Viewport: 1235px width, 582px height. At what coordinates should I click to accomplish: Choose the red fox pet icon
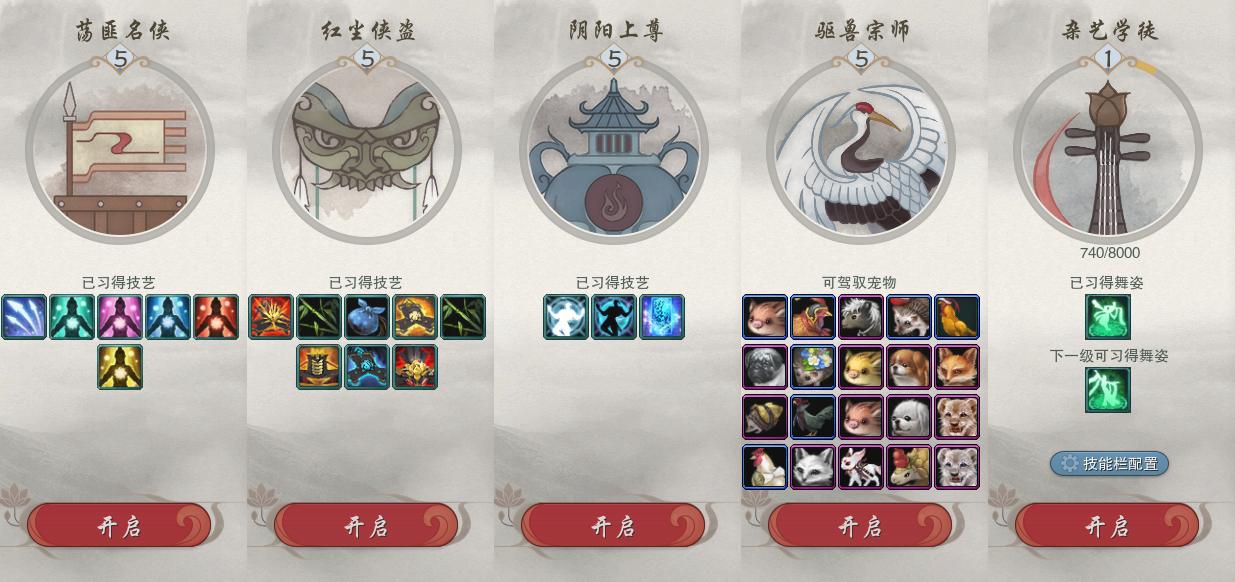(957, 367)
